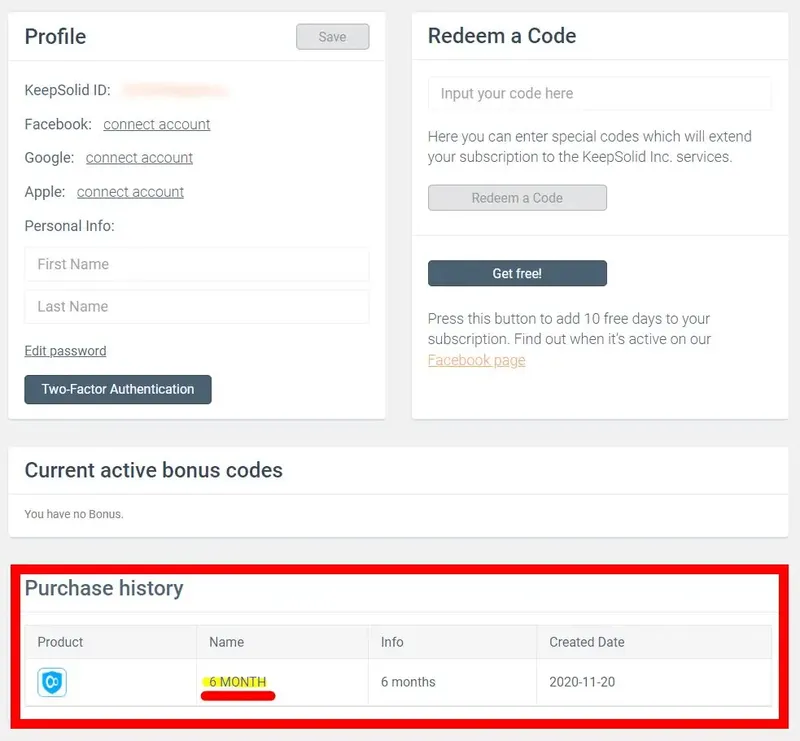Open the Edit password link
Screen dimensions: 800x741
coord(65,351)
